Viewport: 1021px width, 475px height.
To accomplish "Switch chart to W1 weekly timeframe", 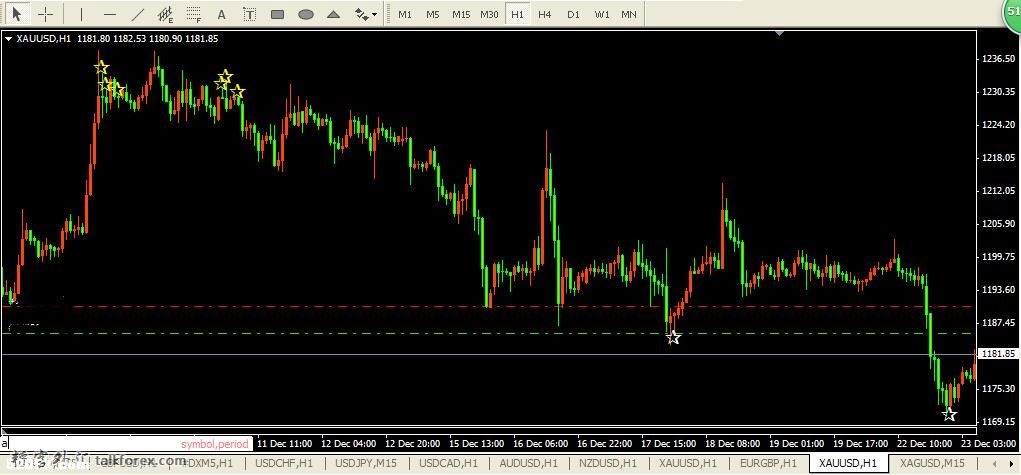I will tap(602, 14).
